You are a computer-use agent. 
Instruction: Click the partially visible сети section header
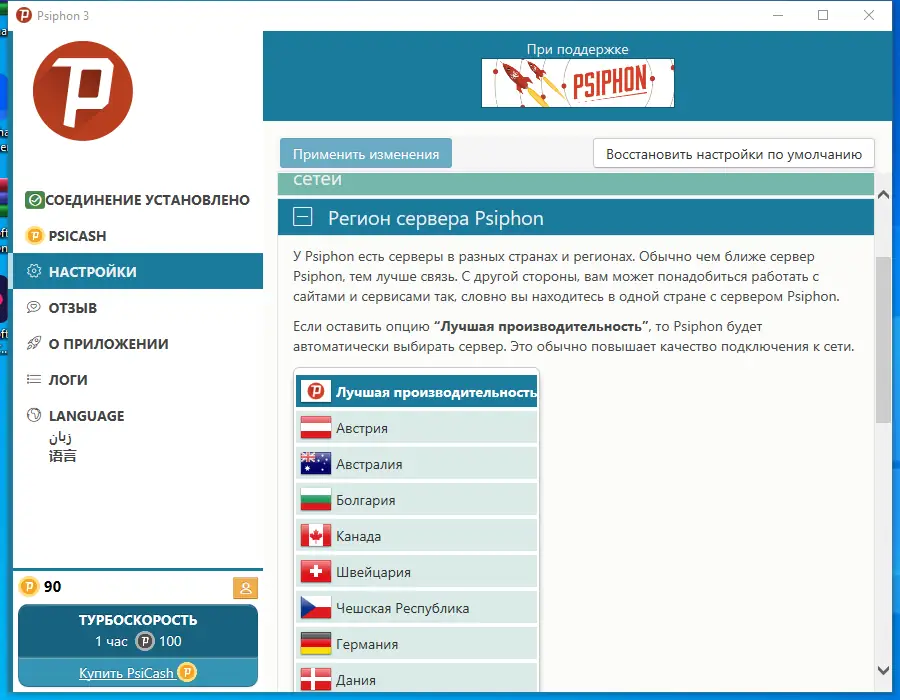[x=576, y=183]
